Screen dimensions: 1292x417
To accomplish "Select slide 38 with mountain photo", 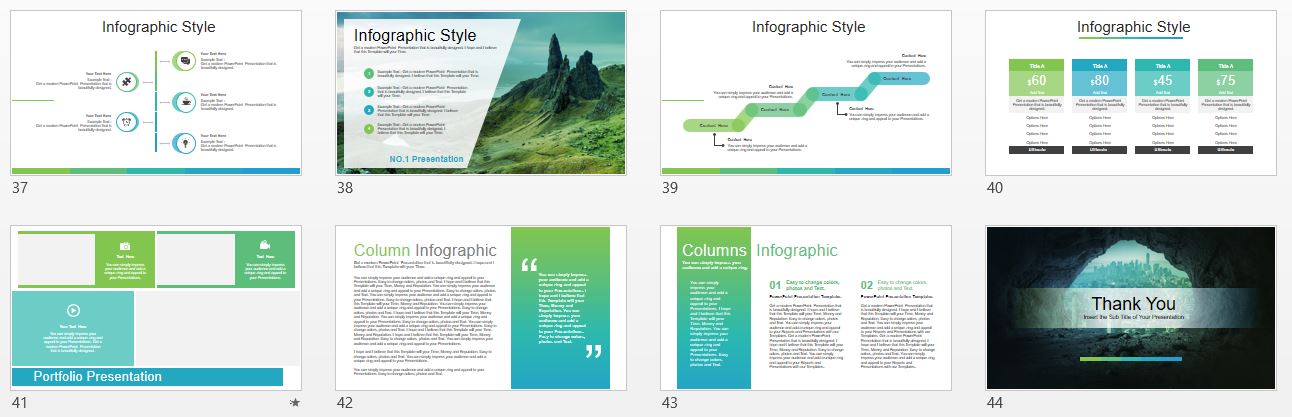I will 482,93.
